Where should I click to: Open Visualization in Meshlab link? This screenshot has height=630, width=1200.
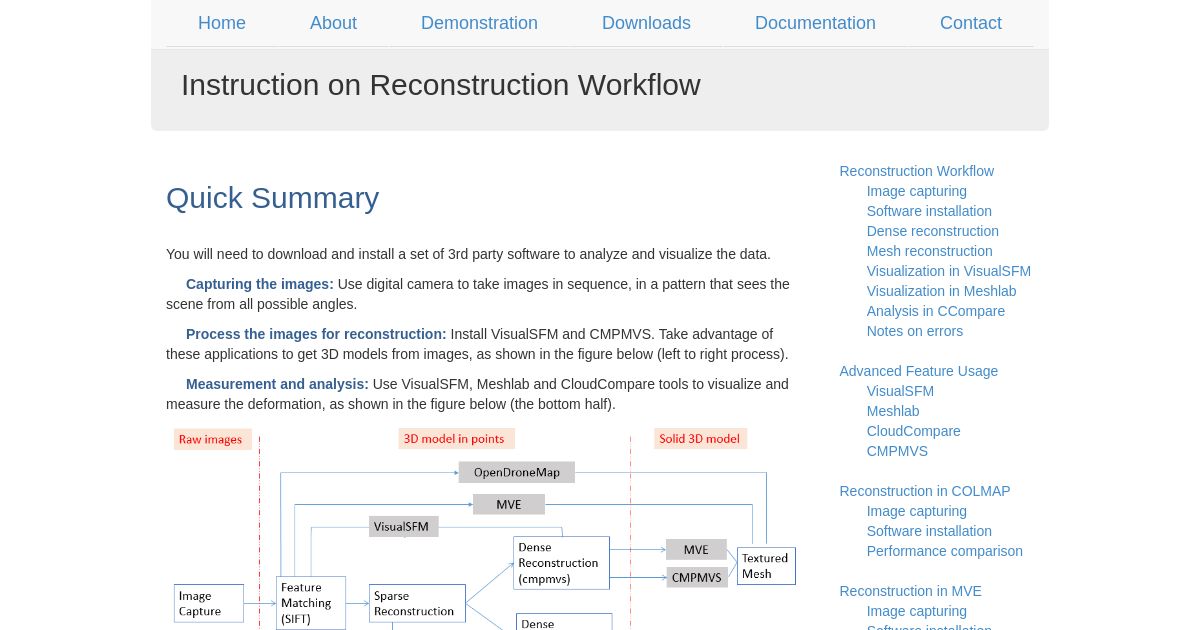pos(941,291)
